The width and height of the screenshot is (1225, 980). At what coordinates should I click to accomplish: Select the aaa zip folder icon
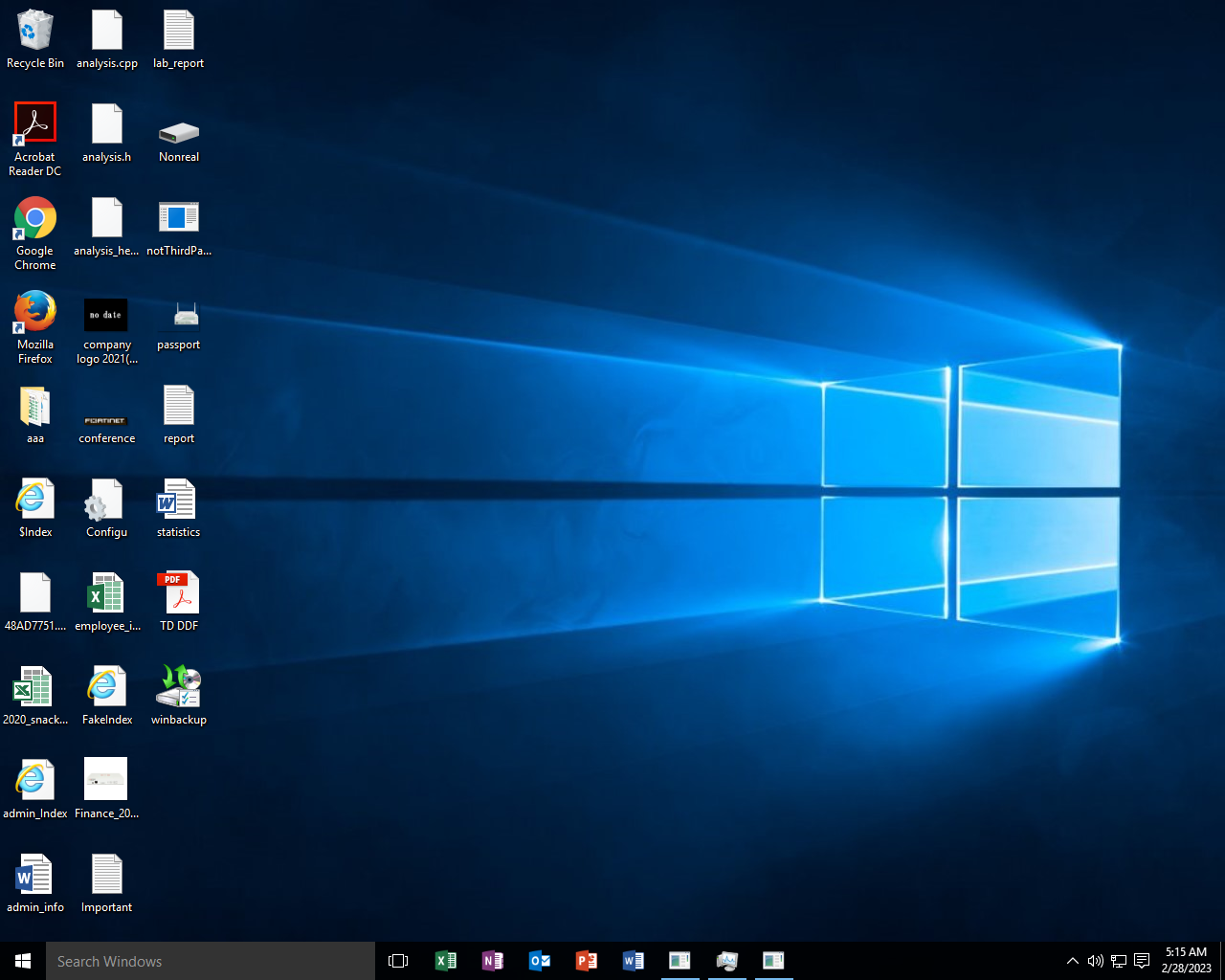35,414
